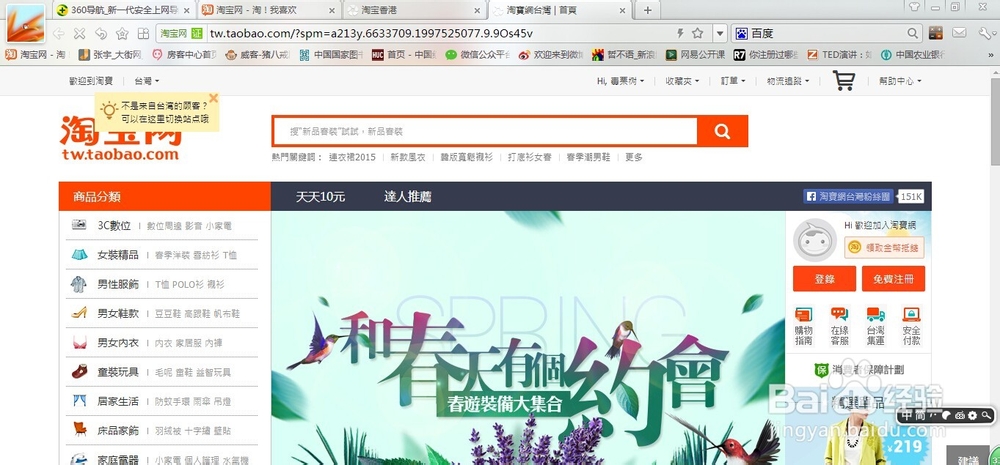Open the 微信公众平台 bookmark

[478, 55]
